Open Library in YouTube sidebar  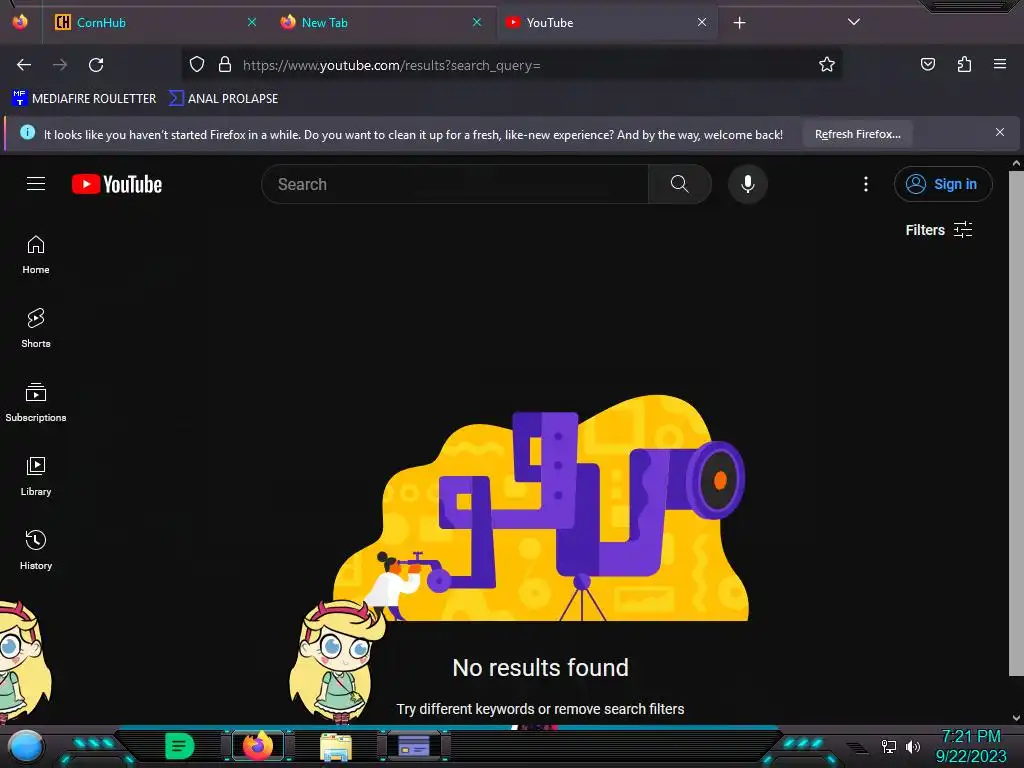[36, 477]
